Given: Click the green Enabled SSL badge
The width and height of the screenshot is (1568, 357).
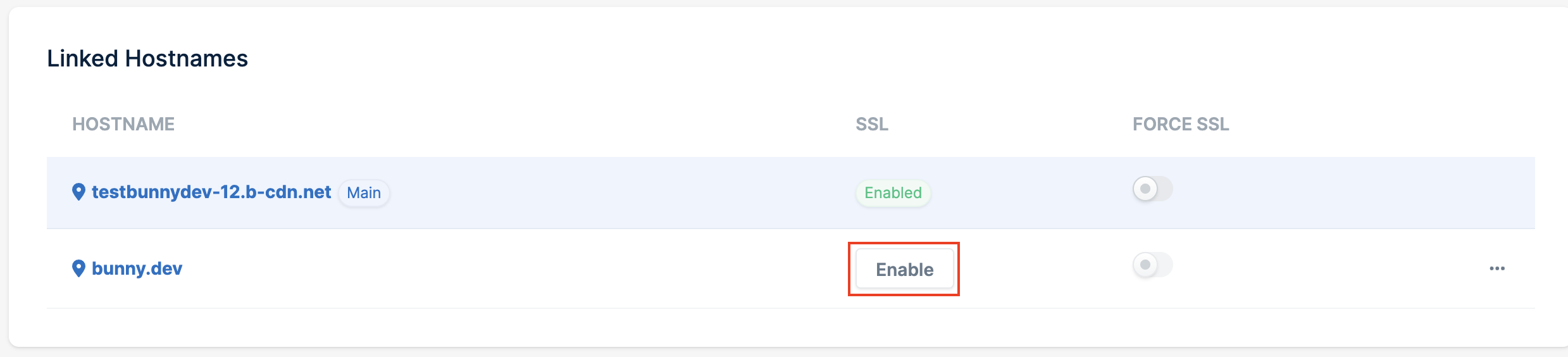Looking at the screenshot, I should [x=893, y=192].
